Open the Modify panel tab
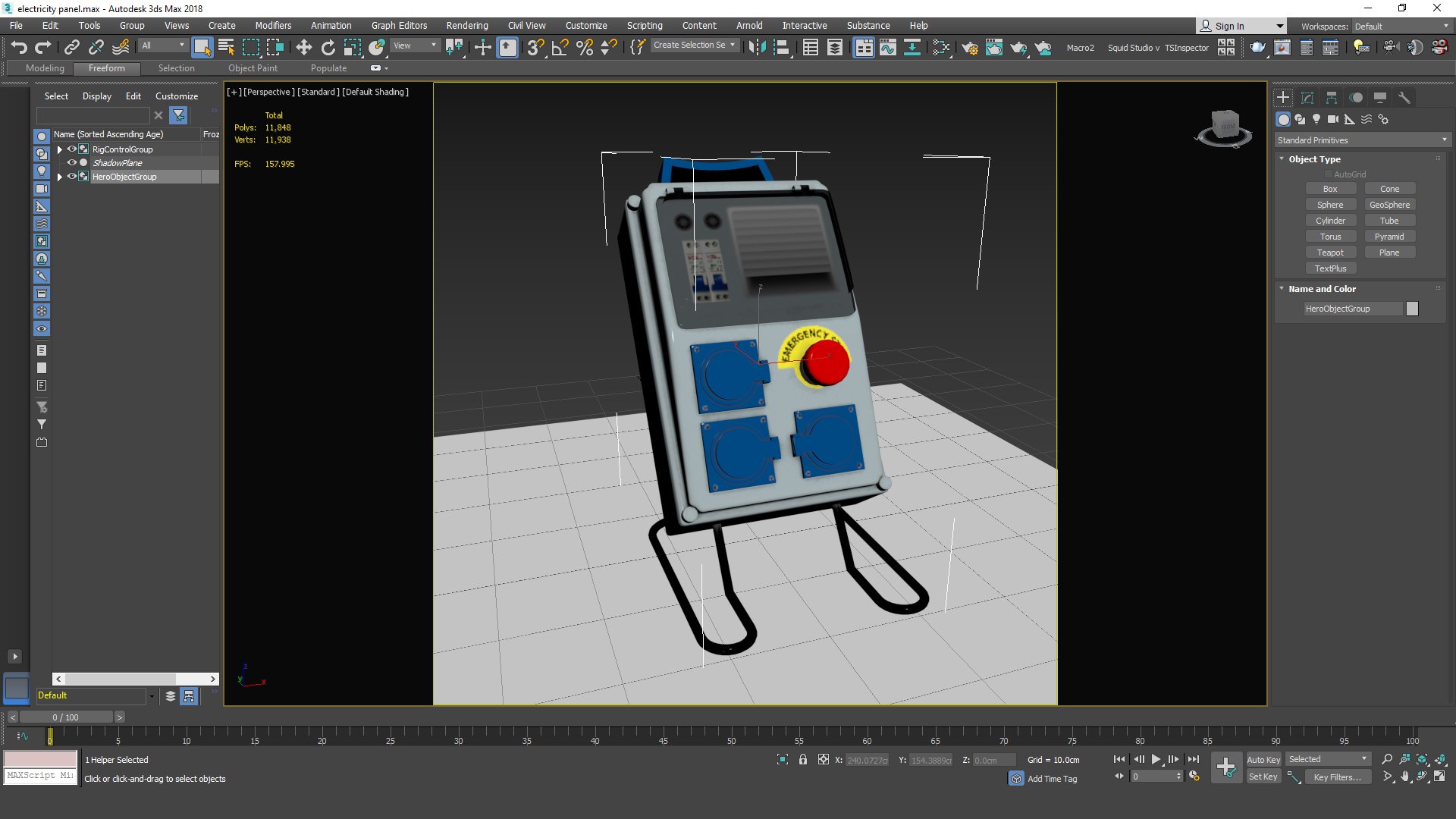 coord(1307,98)
